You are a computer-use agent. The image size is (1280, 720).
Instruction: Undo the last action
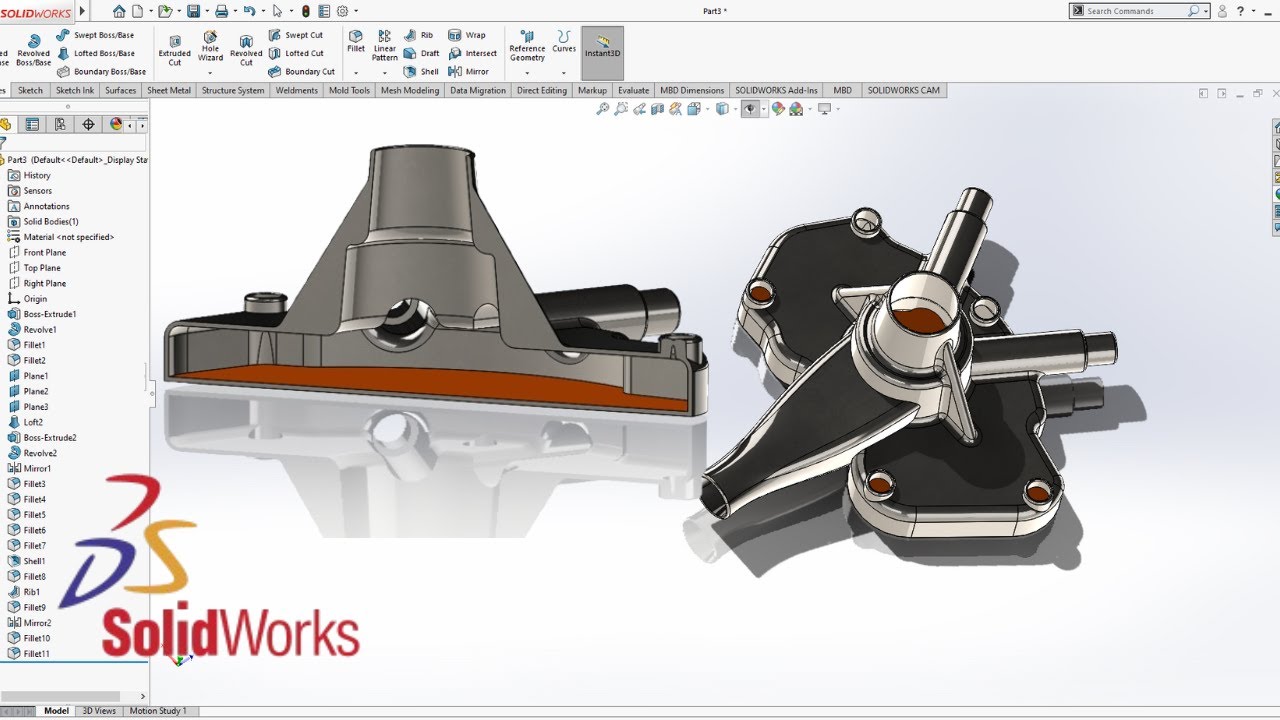coord(249,11)
